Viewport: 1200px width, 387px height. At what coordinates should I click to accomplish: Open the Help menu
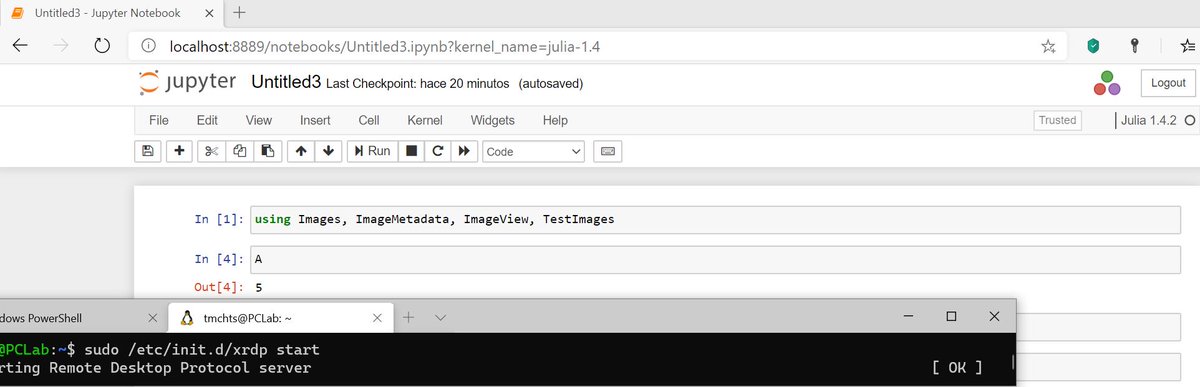pyautogui.click(x=555, y=120)
